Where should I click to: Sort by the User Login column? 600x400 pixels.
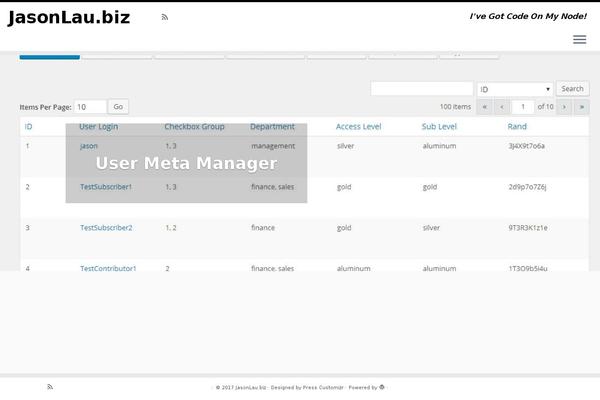pyautogui.click(x=99, y=127)
